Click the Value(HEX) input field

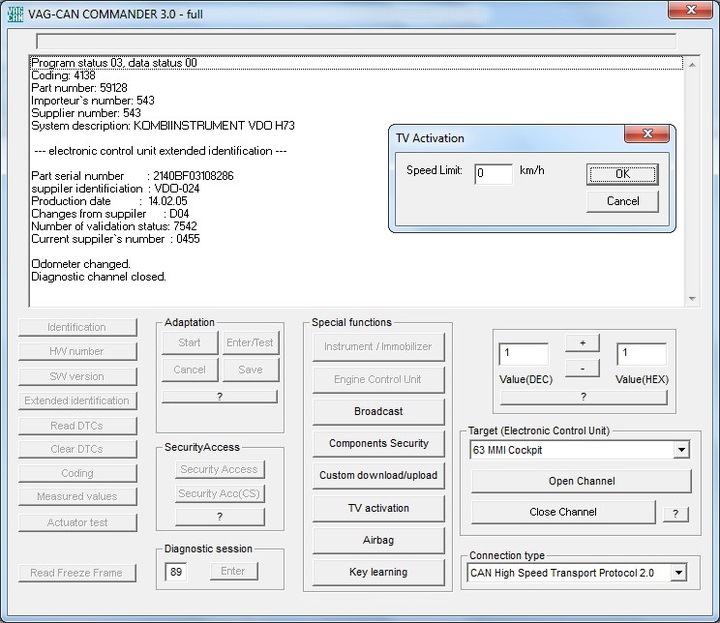pos(641,354)
